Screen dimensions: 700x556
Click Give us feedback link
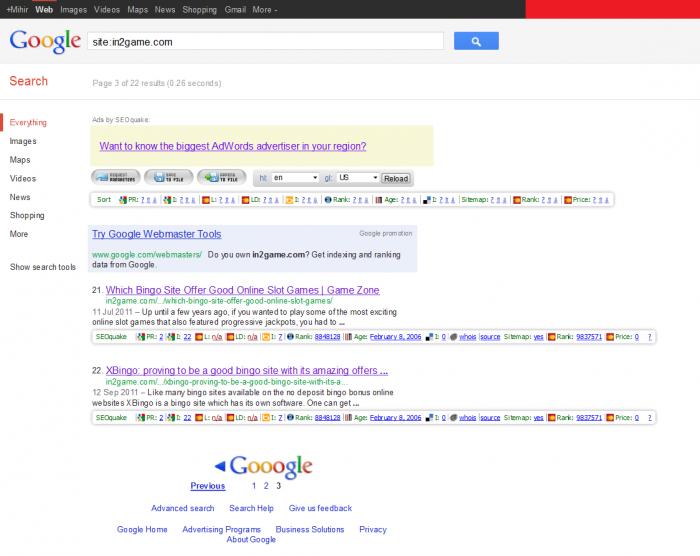tap(320, 508)
